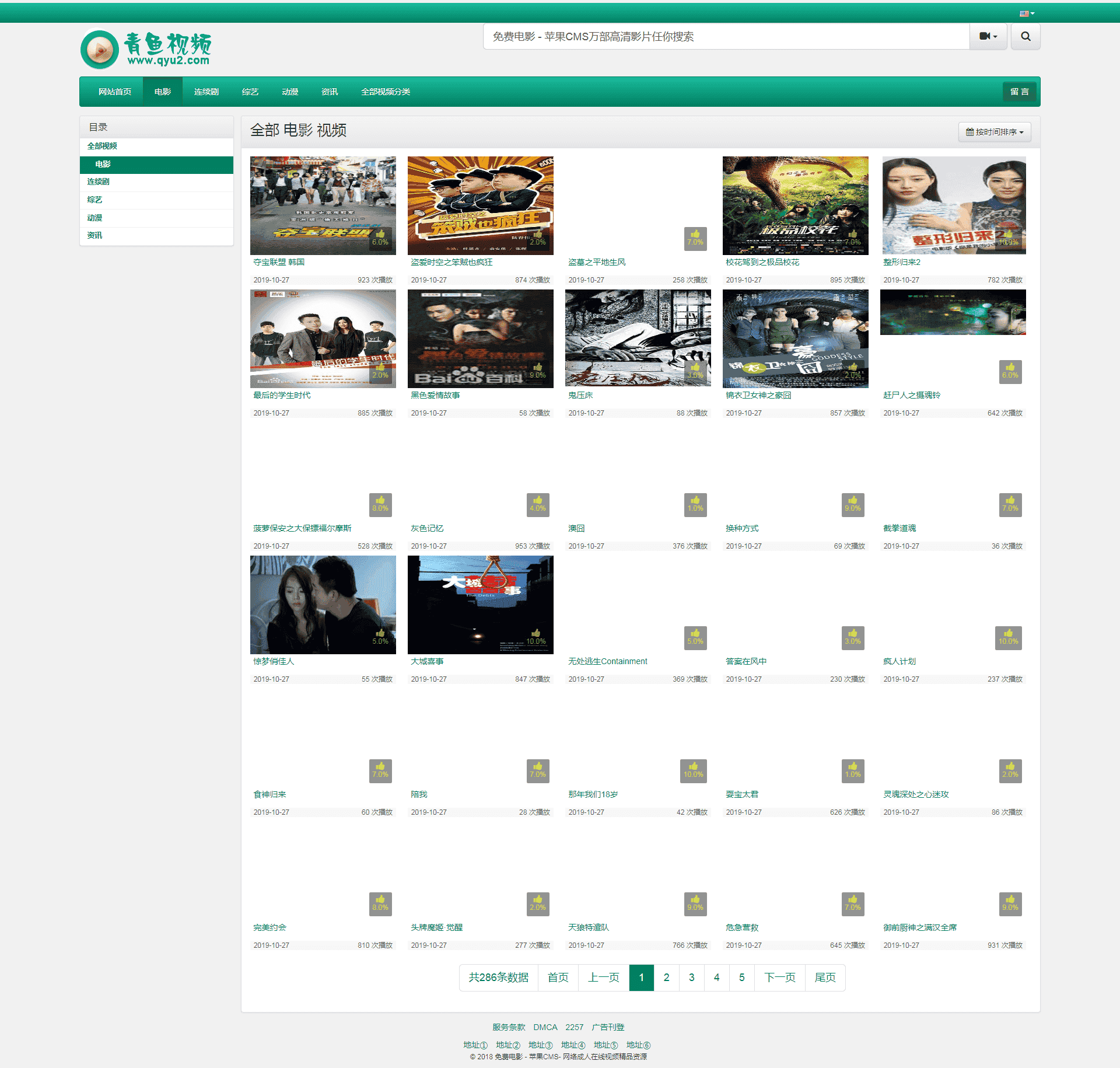This screenshot has height=1068, width=1120.
Task: Open 全部视频分类 in the navigation bar
Action: pyautogui.click(x=385, y=92)
